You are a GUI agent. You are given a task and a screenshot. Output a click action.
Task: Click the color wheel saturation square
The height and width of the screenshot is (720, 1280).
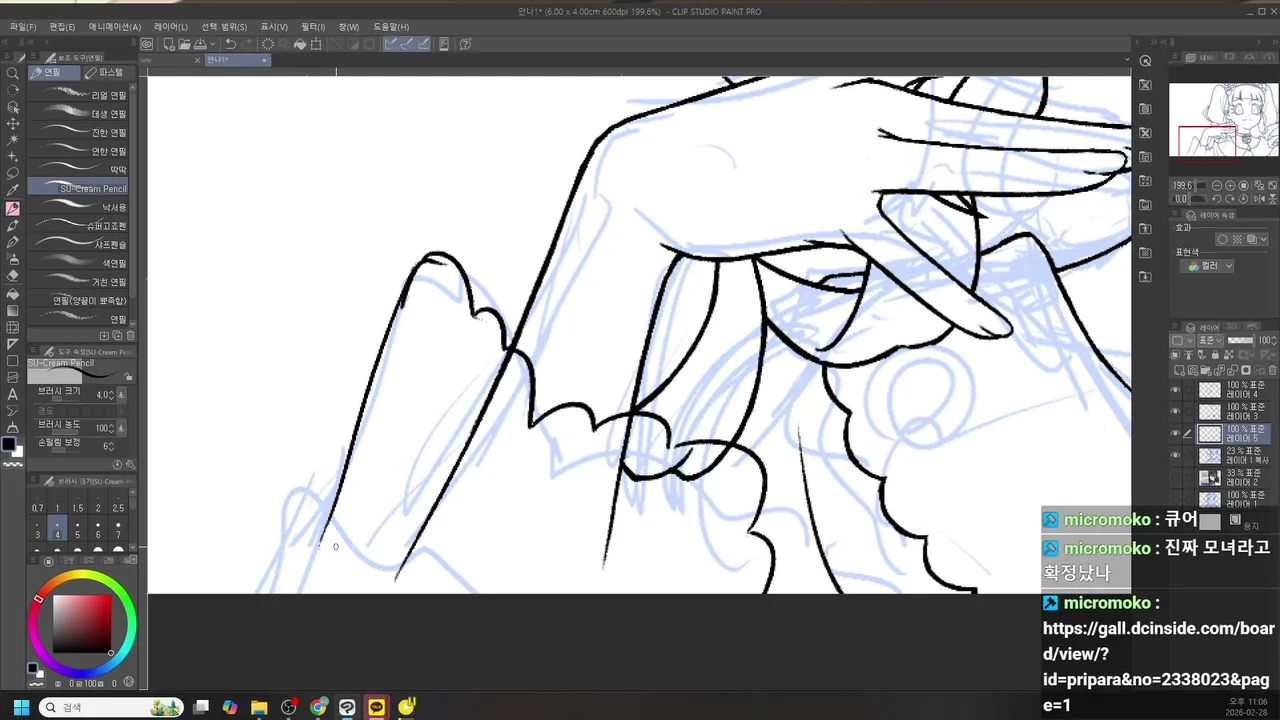pyautogui.click(x=82, y=624)
